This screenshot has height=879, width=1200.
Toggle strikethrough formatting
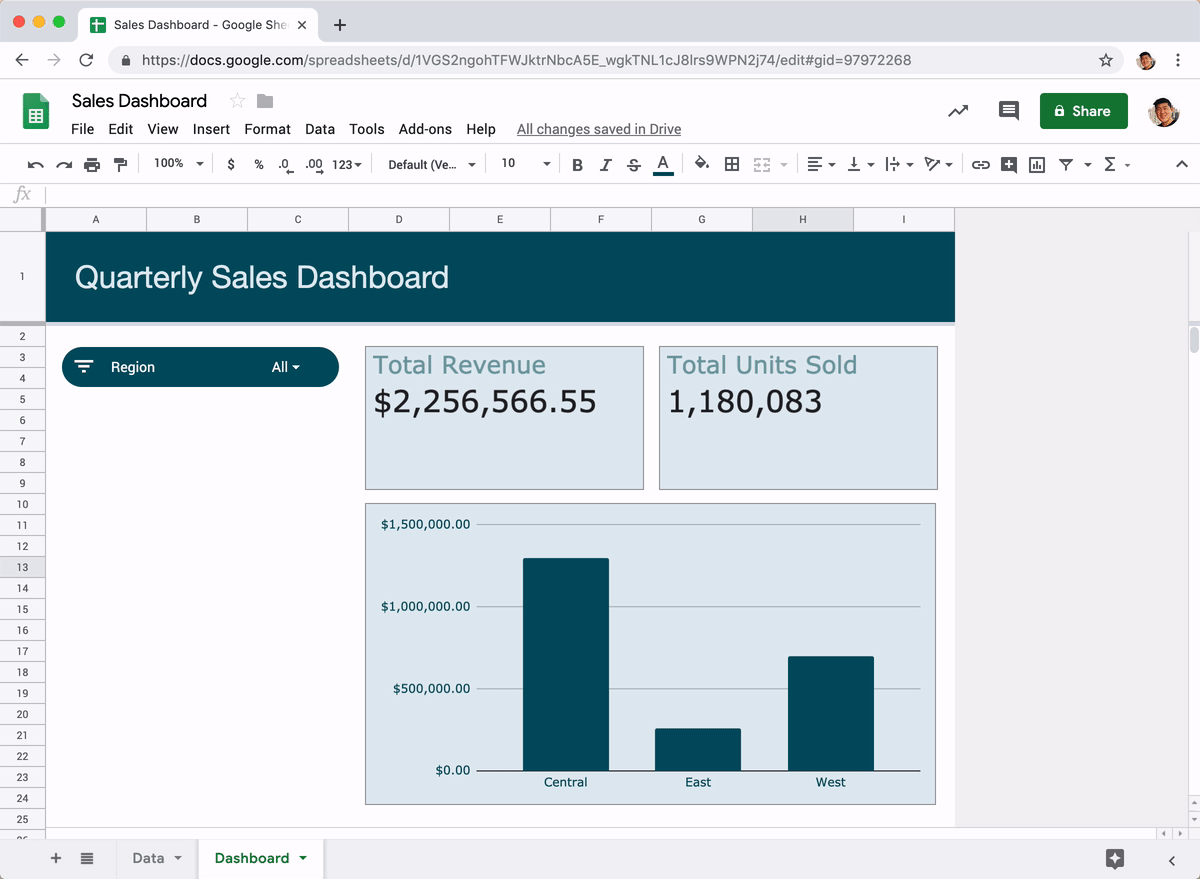tap(633, 164)
